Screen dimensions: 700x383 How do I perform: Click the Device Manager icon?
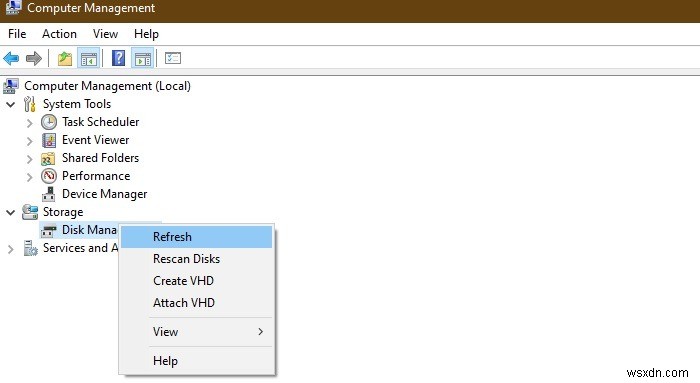point(49,194)
